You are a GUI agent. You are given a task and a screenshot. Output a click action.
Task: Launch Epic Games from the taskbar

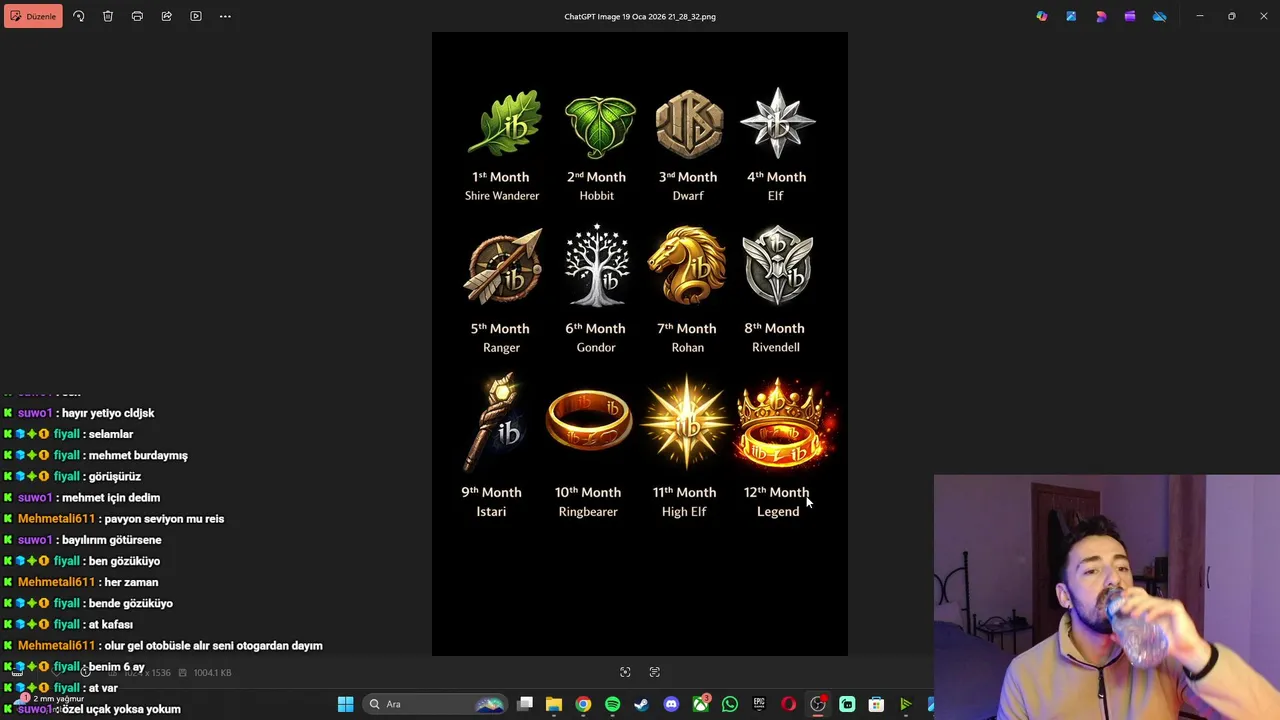click(759, 704)
